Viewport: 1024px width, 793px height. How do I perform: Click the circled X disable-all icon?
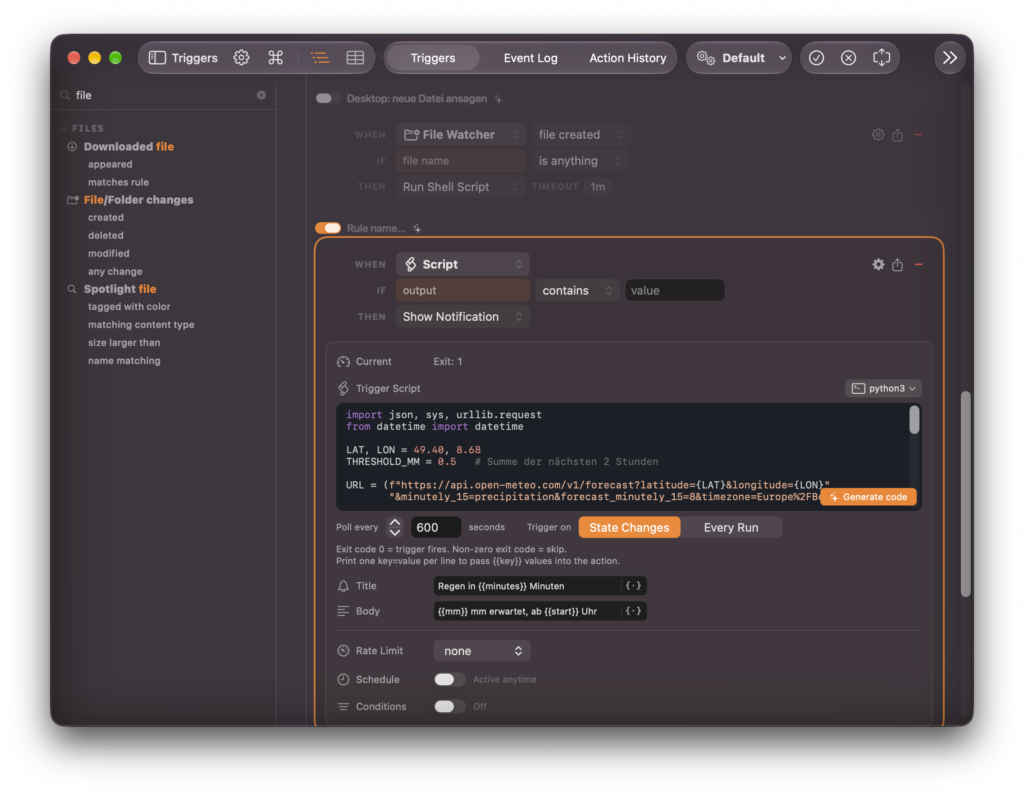point(848,57)
